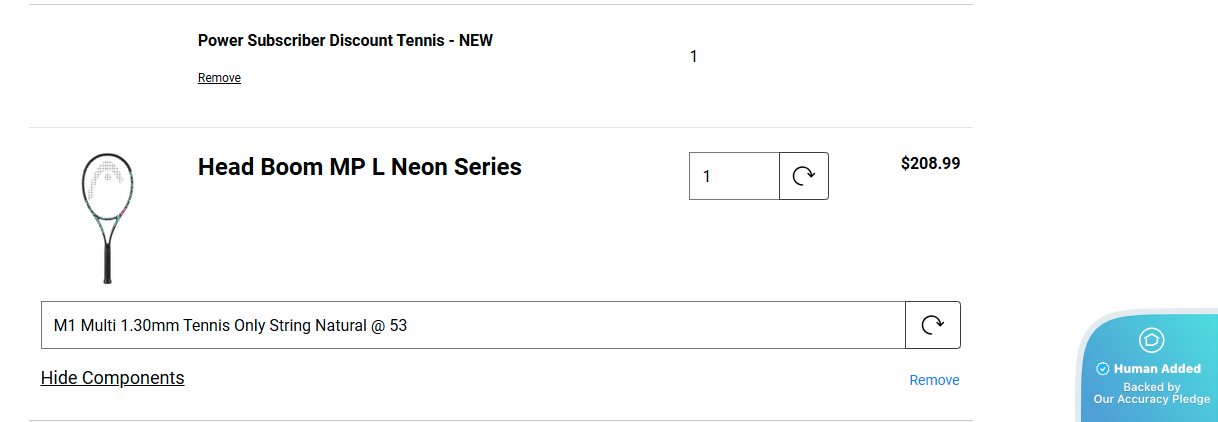Click the discount item's quantity number
Screen dimensions: 1218x422
coord(693,57)
